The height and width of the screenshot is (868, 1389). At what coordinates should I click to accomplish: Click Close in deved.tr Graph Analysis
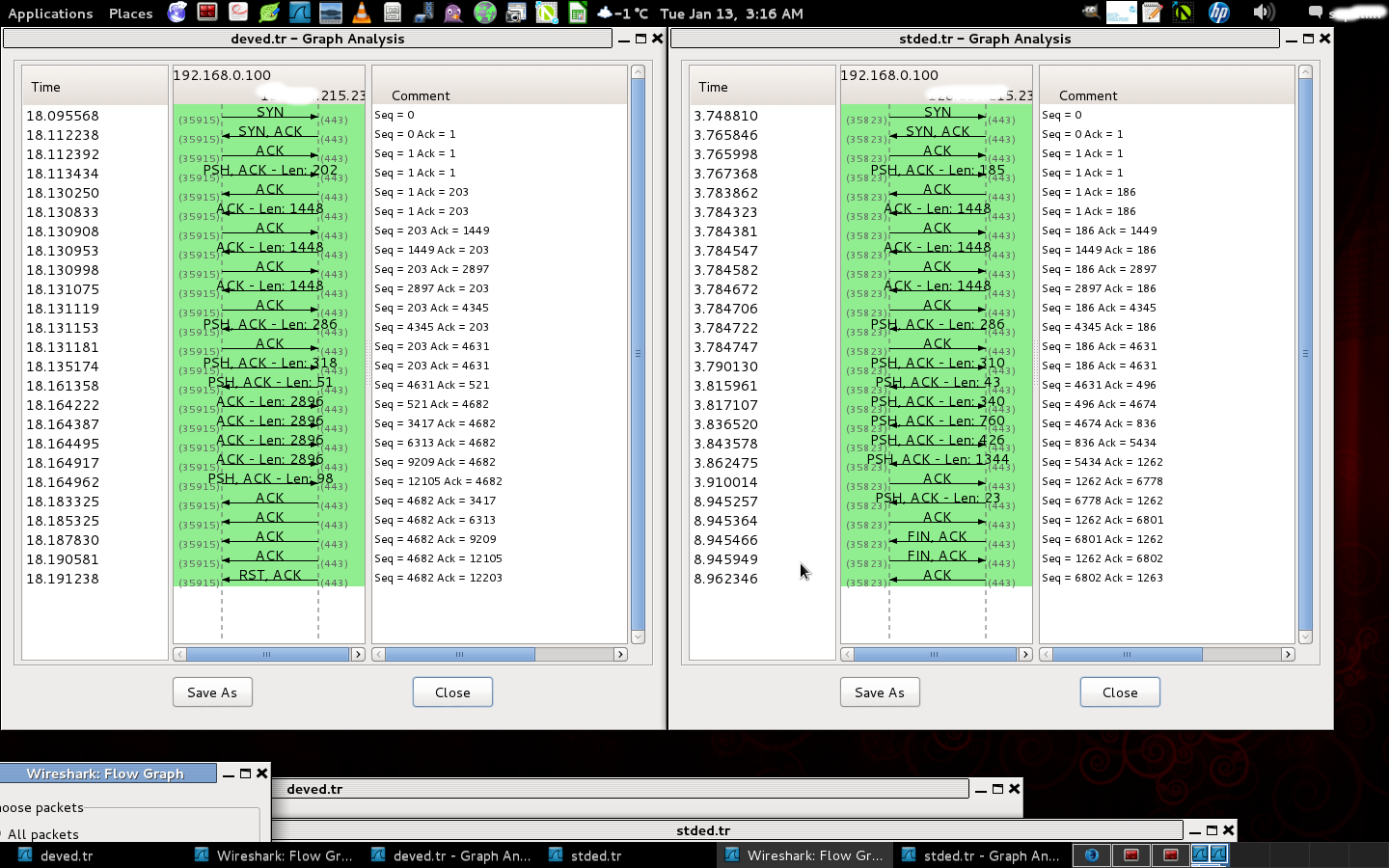tap(452, 692)
